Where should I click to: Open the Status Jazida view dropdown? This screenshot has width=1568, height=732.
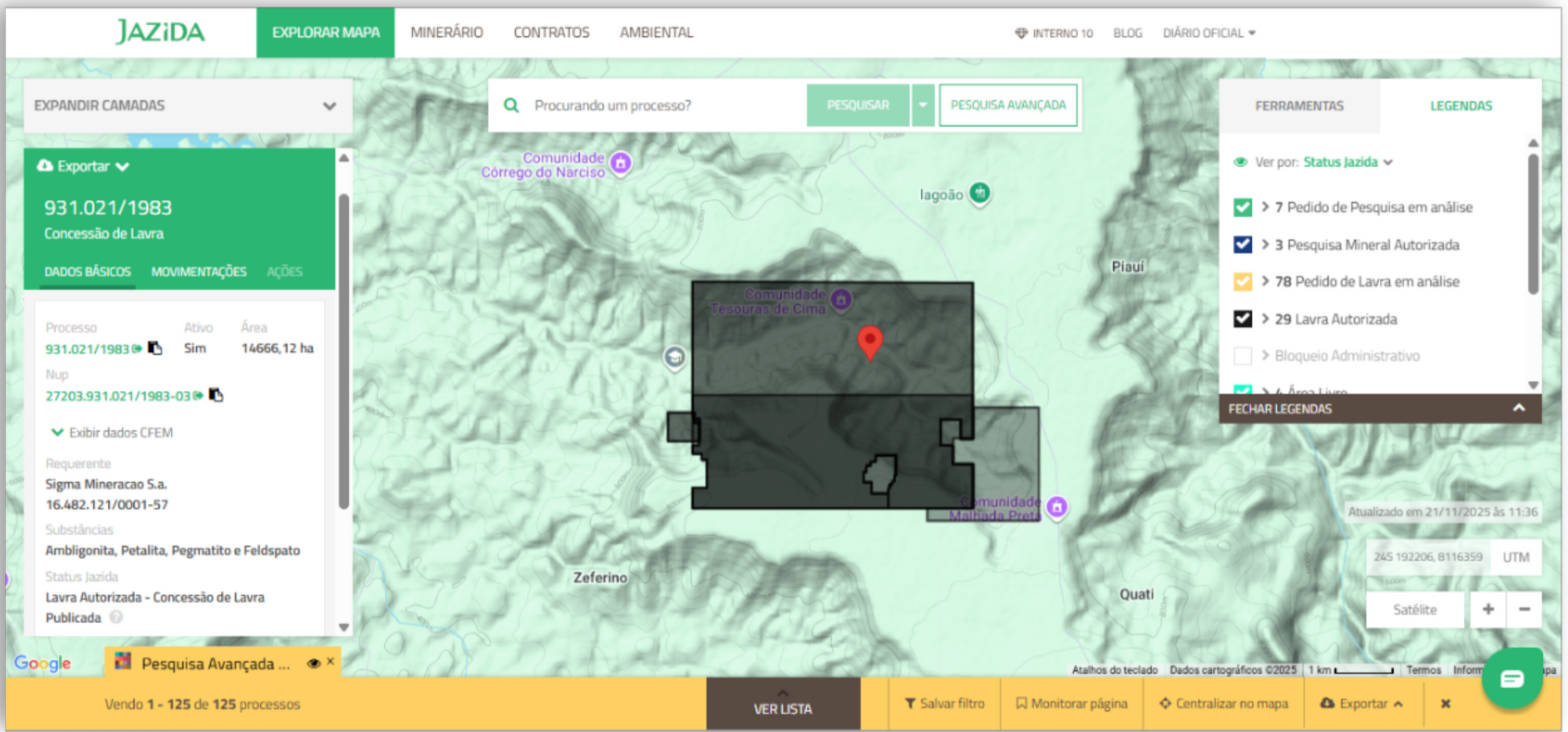point(1347,162)
